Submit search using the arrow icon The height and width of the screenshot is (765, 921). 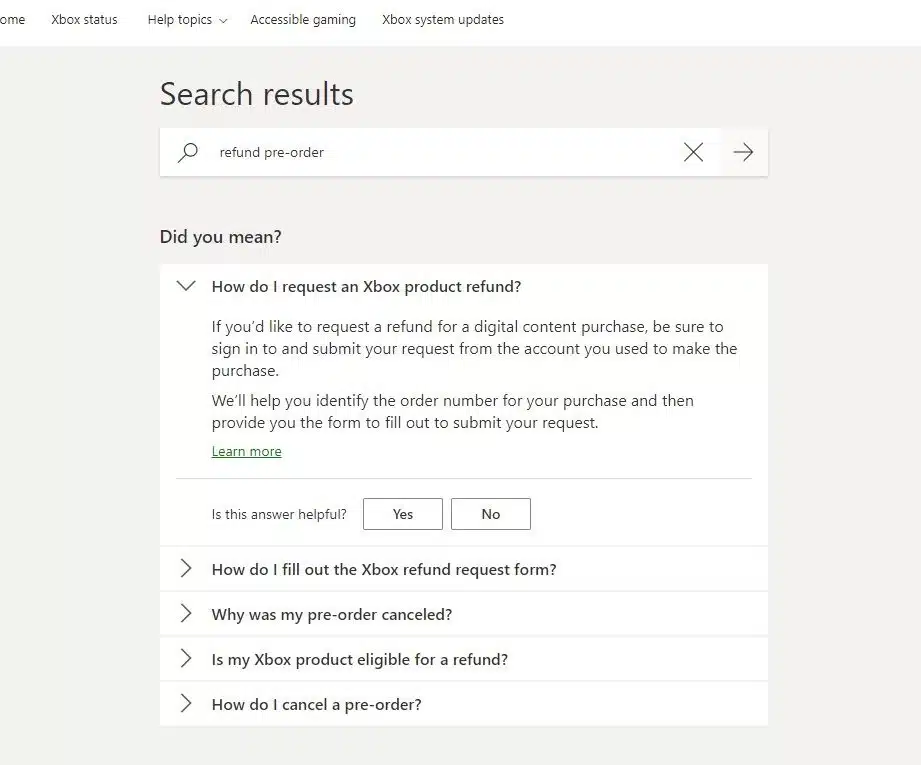coord(743,152)
